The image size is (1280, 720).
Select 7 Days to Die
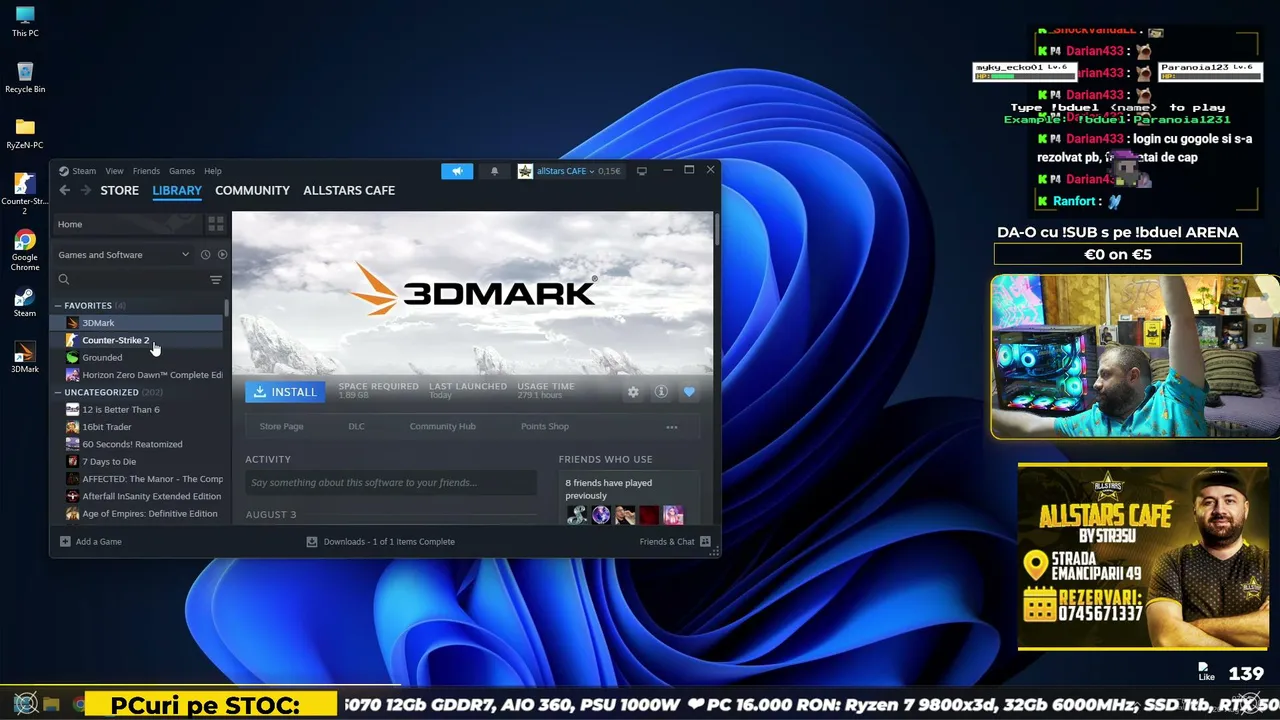[x=137, y=462]
